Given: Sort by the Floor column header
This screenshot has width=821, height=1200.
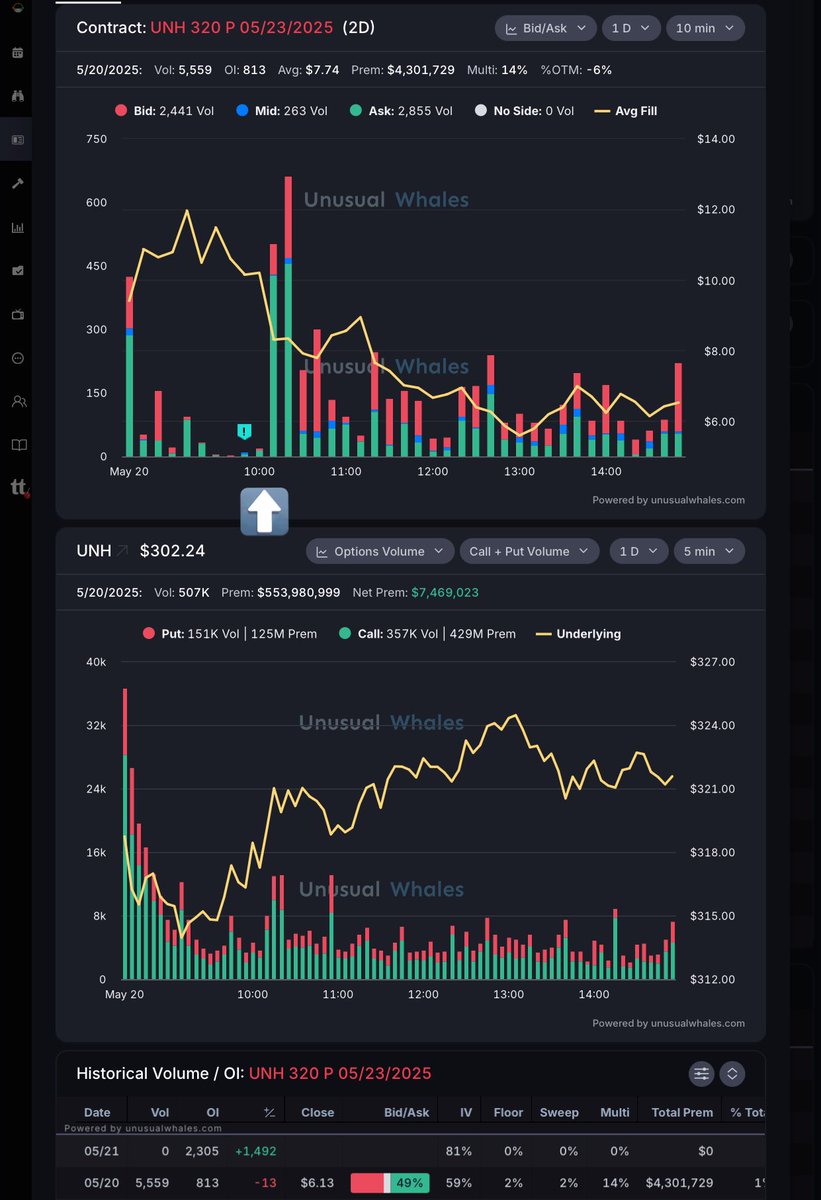Looking at the screenshot, I should 508,1112.
